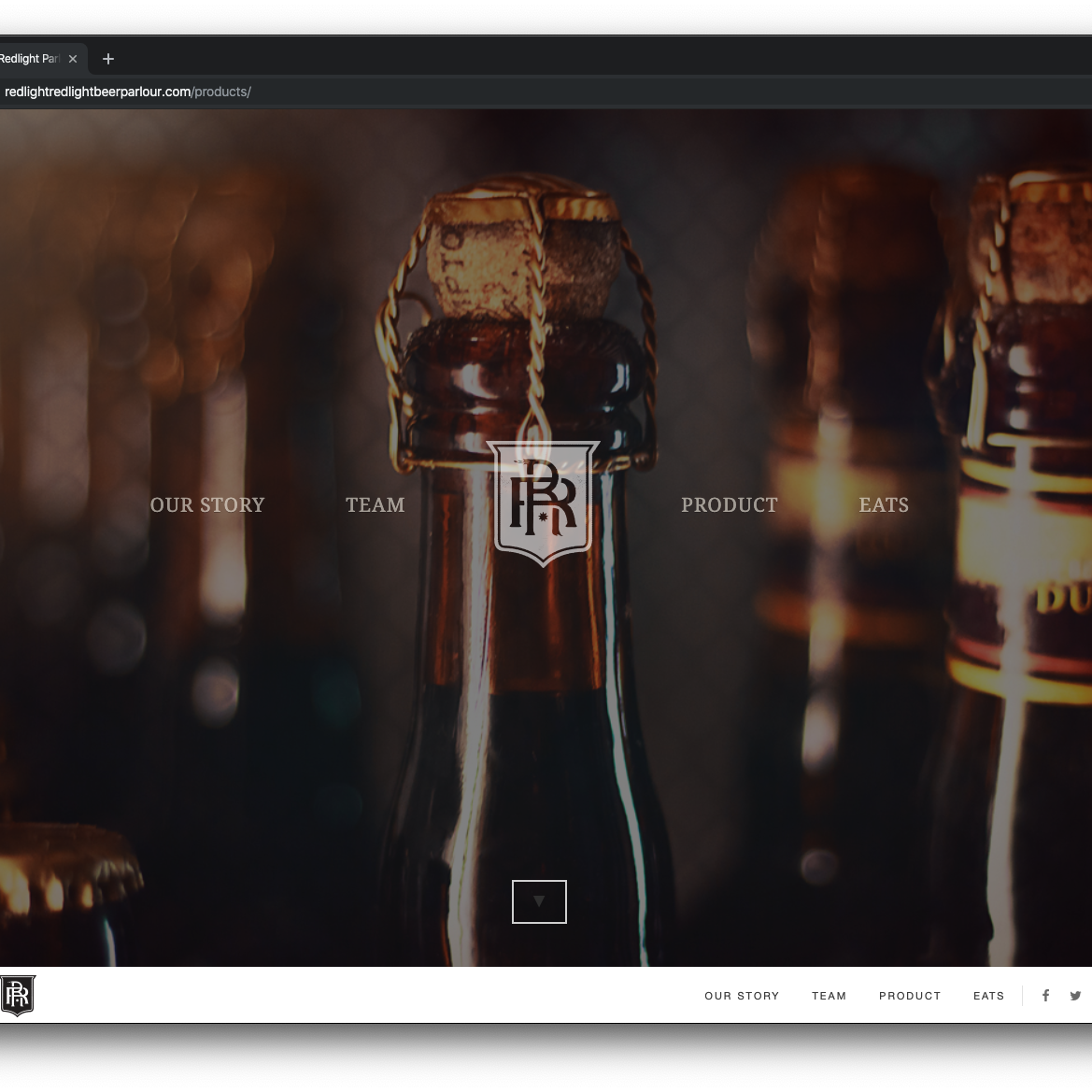Click the TEAM footer link
1092x1092 pixels.
pyautogui.click(x=830, y=996)
